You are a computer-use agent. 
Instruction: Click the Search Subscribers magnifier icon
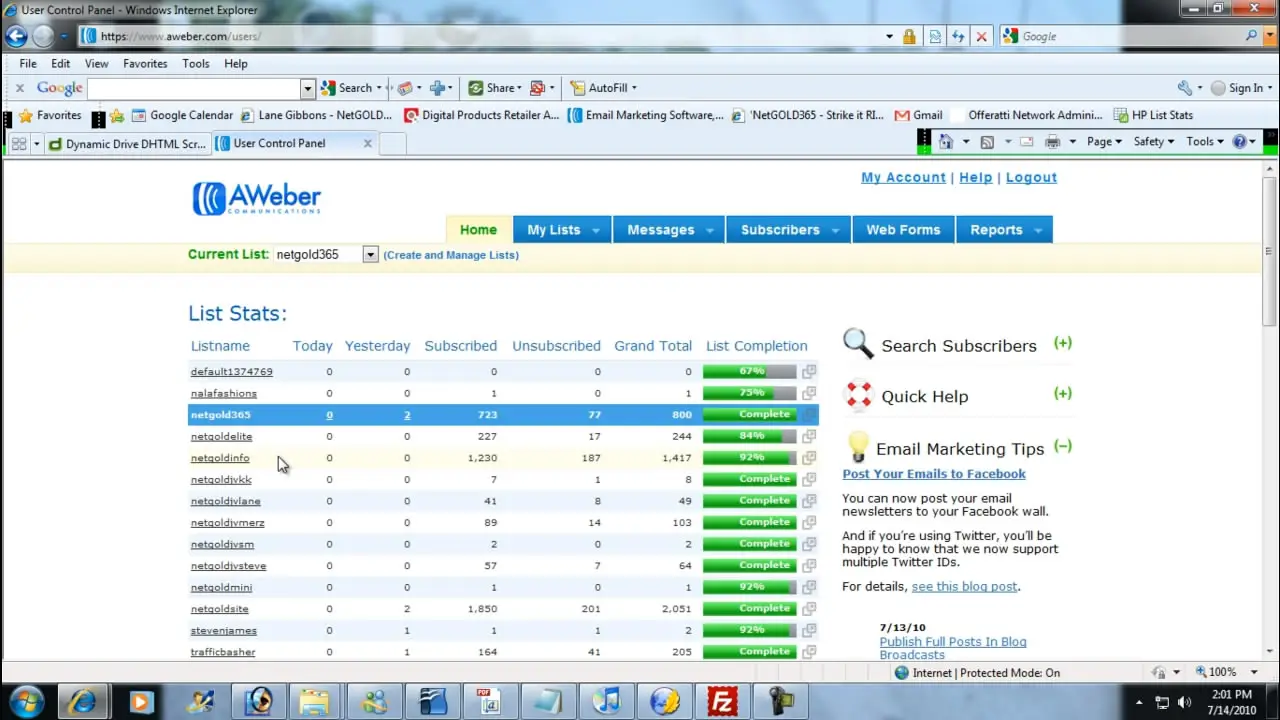click(x=858, y=344)
